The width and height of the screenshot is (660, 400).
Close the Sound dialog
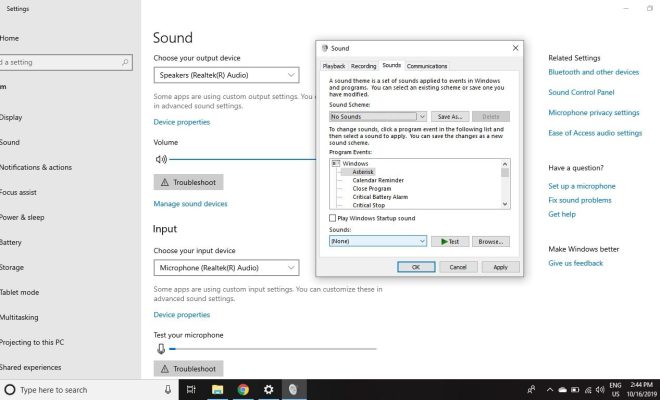coord(515,48)
